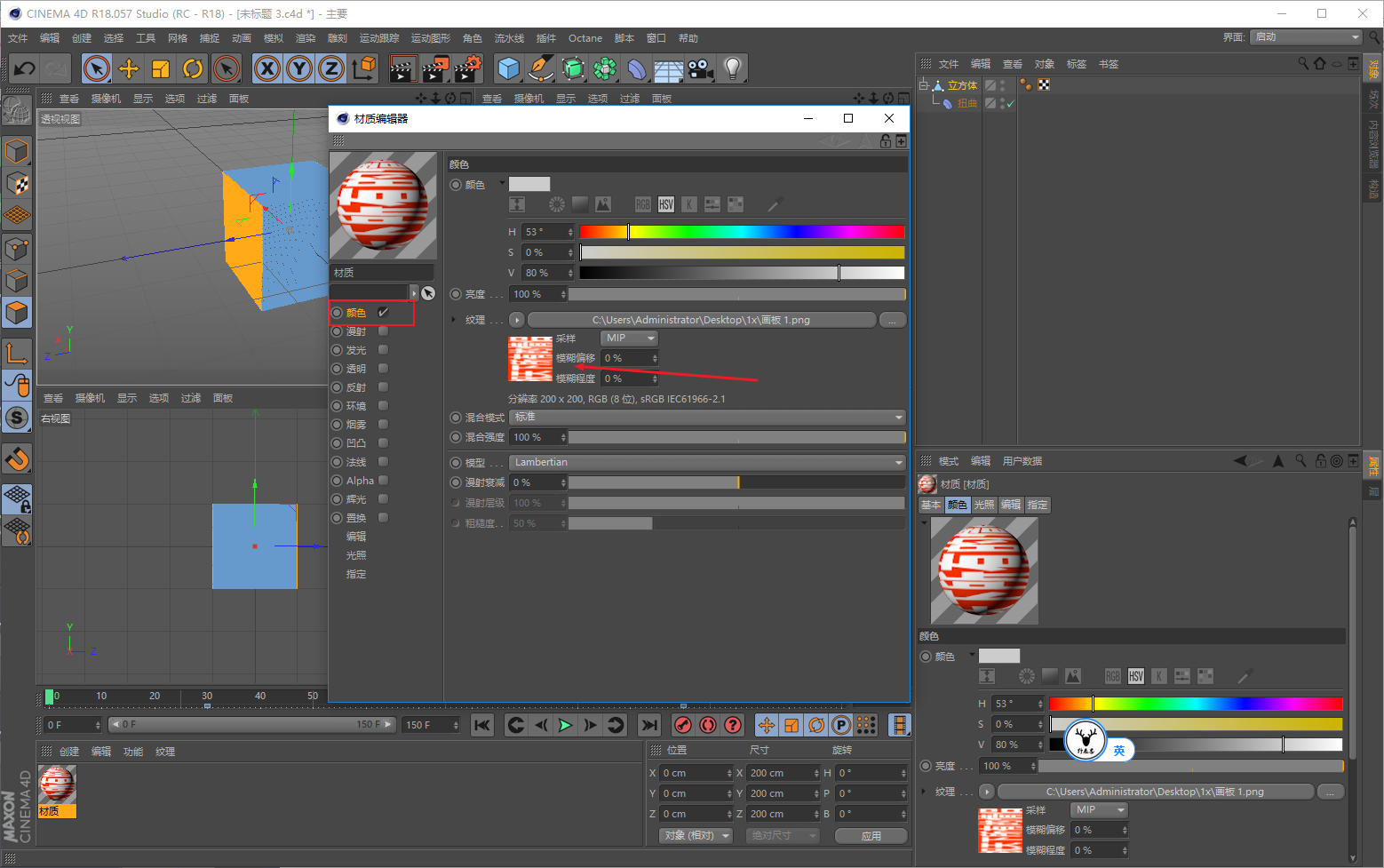Select the 扭曲 object in the object tree

[x=967, y=104]
